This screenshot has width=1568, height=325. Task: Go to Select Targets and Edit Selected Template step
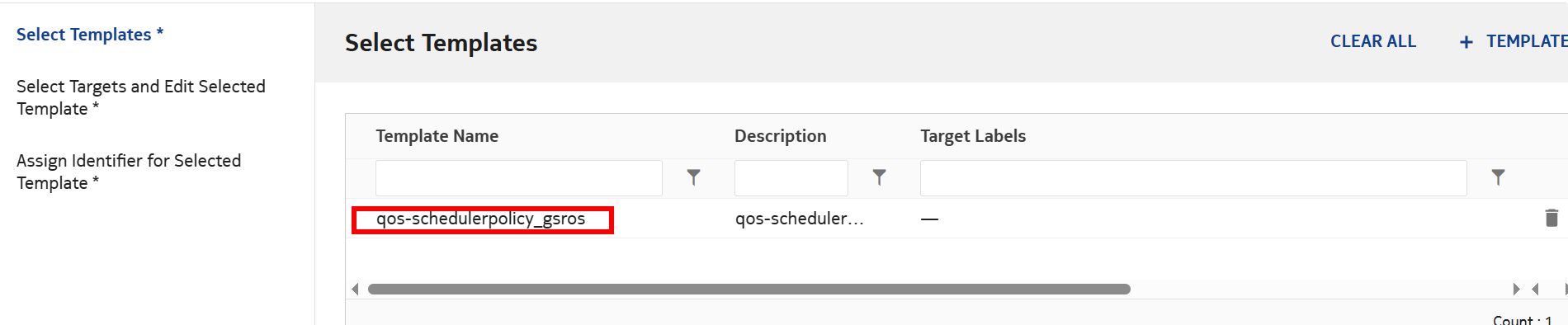141,97
